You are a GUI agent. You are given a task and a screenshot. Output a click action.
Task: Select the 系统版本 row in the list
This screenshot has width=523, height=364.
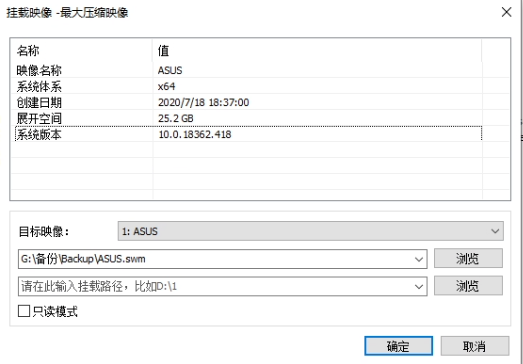(x=248, y=134)
